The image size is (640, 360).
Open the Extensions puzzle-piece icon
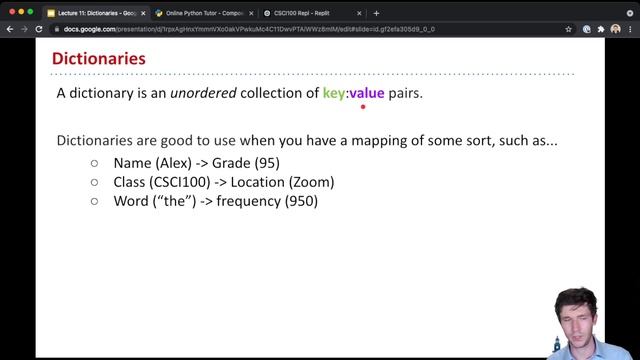pos(601,29)
